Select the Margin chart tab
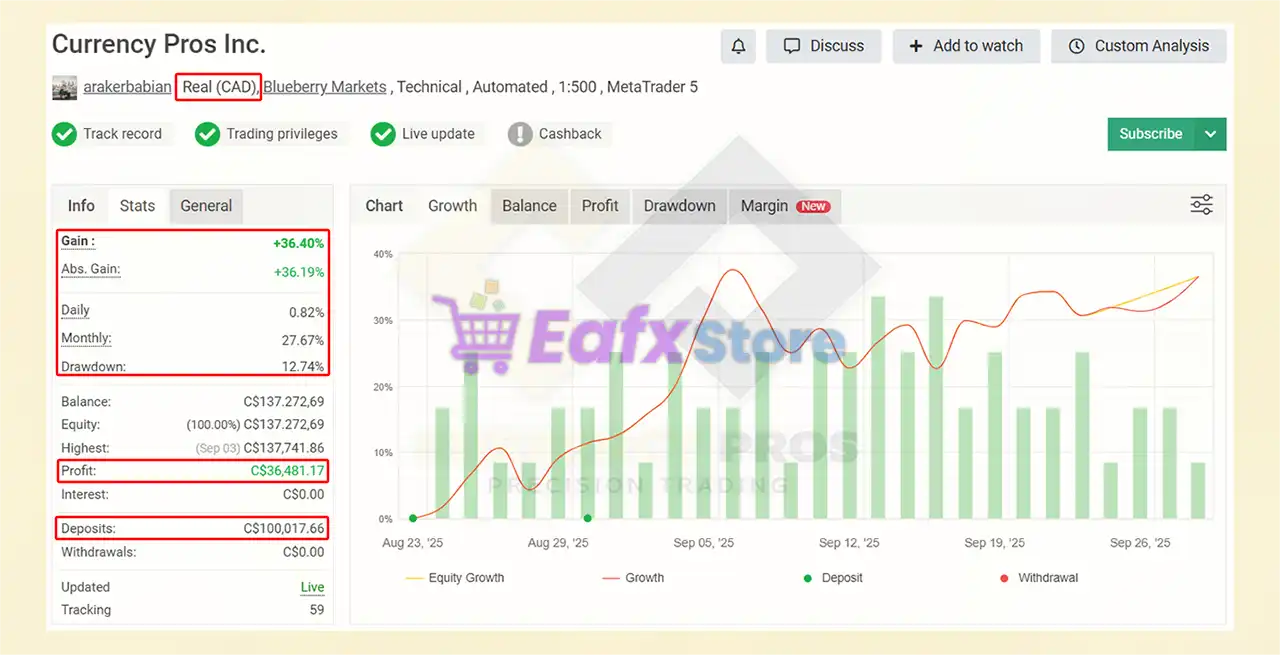Viewport: 1280px width, 655px height. (x=785, y=206)
